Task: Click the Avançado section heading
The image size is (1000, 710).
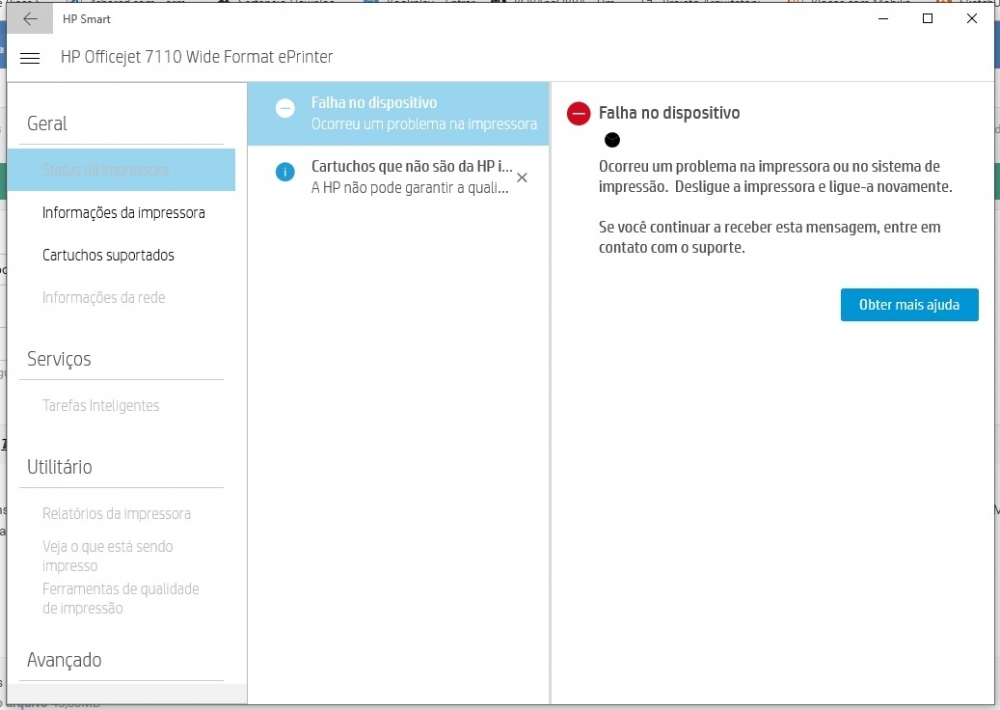Action: tap(64, 660)
